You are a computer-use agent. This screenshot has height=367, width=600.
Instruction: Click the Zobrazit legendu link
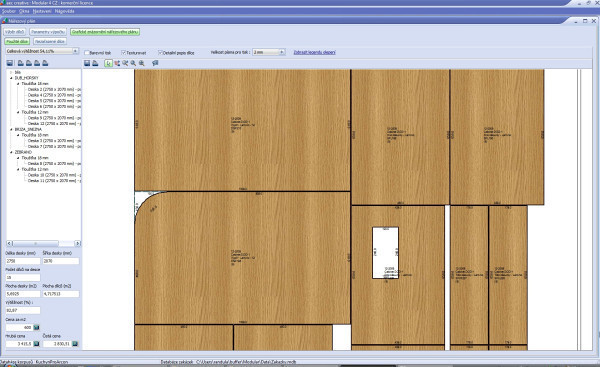pyautogui.click(x=314, y=52)
